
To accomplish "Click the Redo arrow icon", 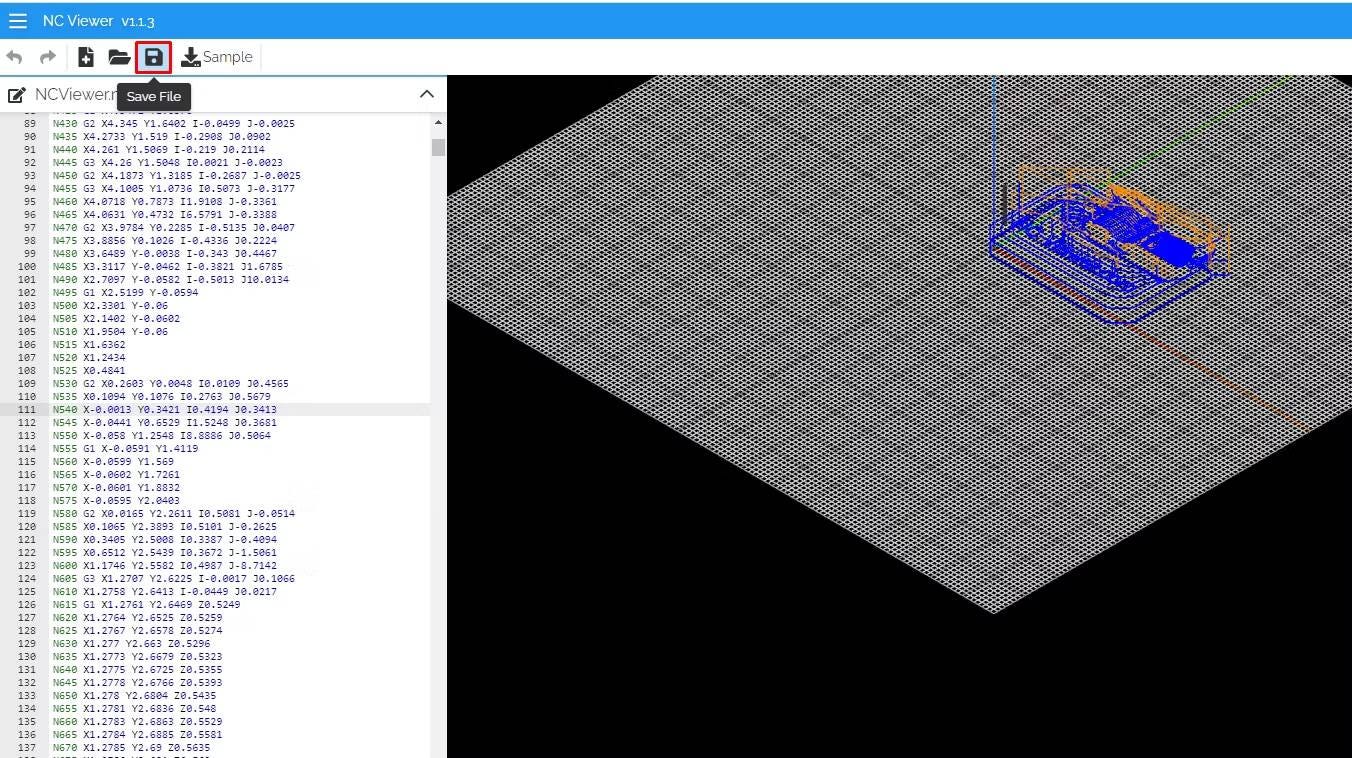I will (47, 58).
